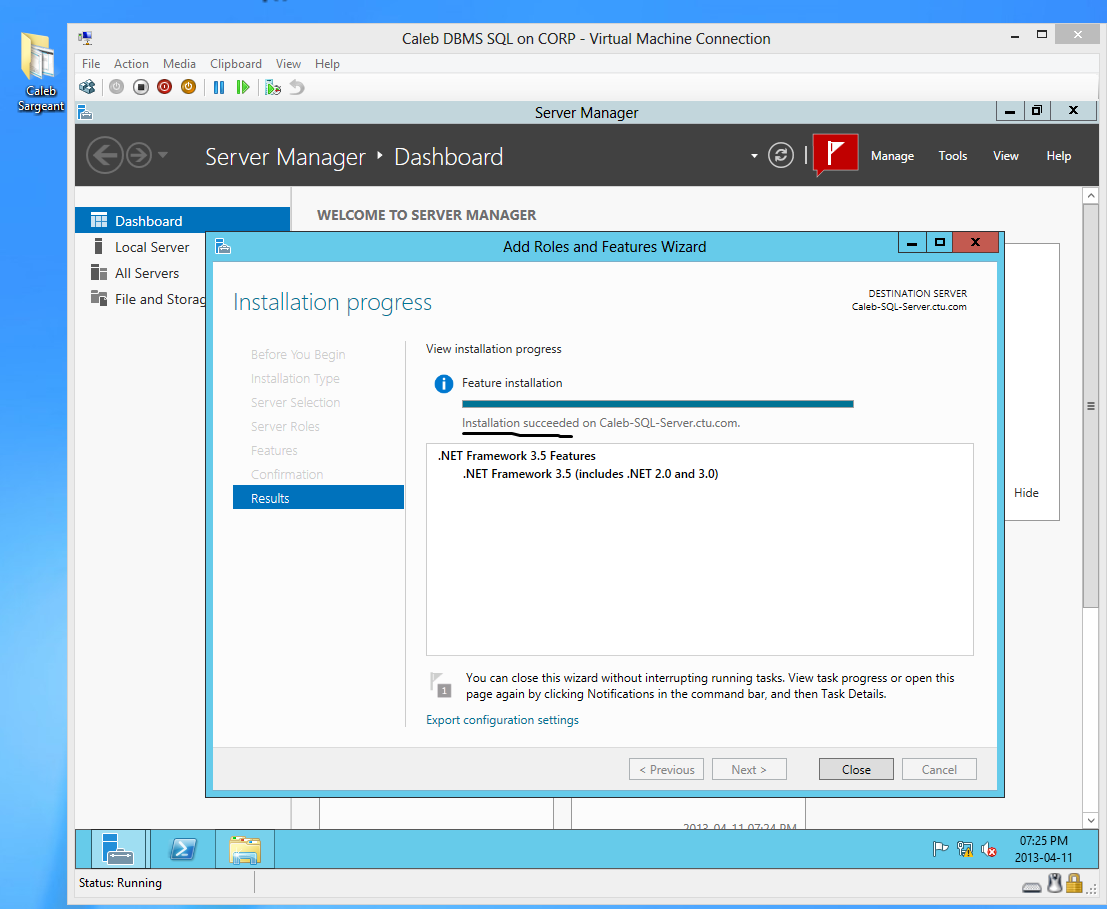Open VM Connection Help menu
Screen dimensions: 1107x909
coord(327,64)
